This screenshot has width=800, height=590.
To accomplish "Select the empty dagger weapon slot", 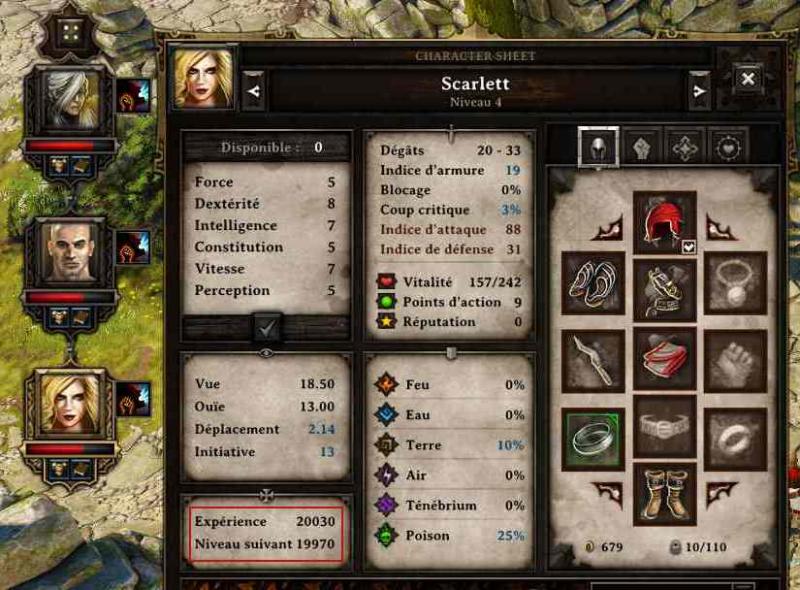I will tap(593, 361).
